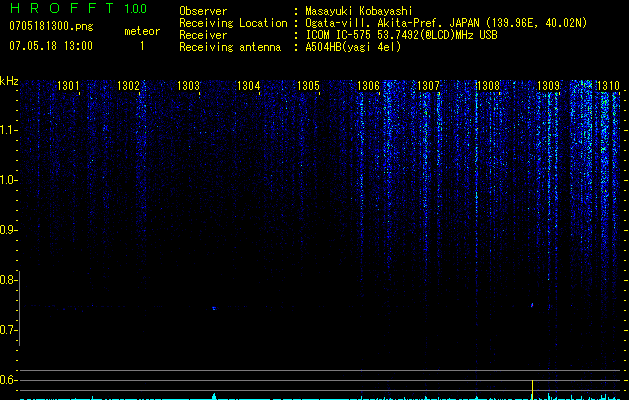This screenshot has width=629, height=400.
Task: Click the 1307 time marker
Action: [x=428, y=85]
